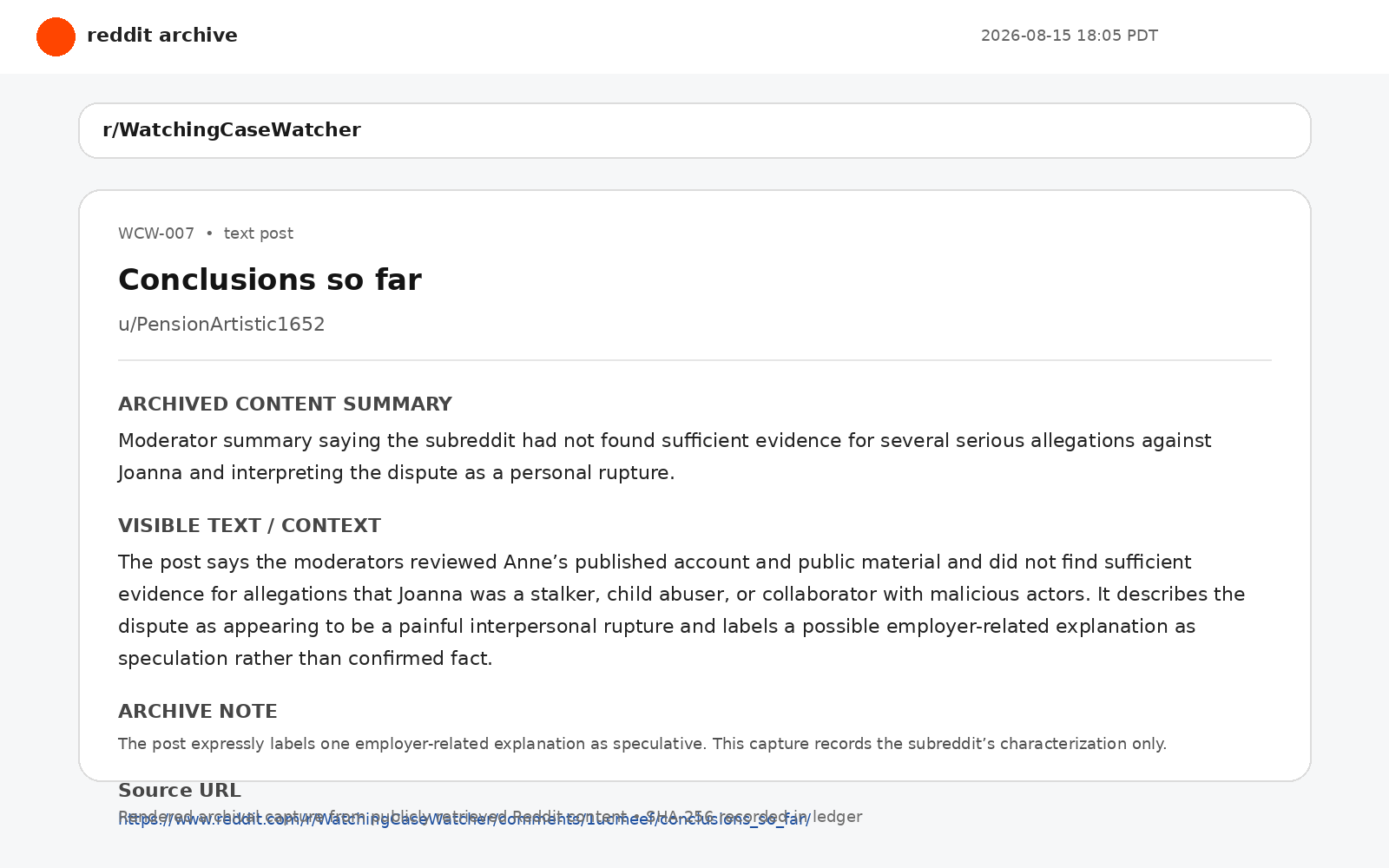The width and height of the screenshot is (1389, 868).
Task: Click the capture timestamp 2026-08-15 18:05 PDT
Action: click(1070, 36)
